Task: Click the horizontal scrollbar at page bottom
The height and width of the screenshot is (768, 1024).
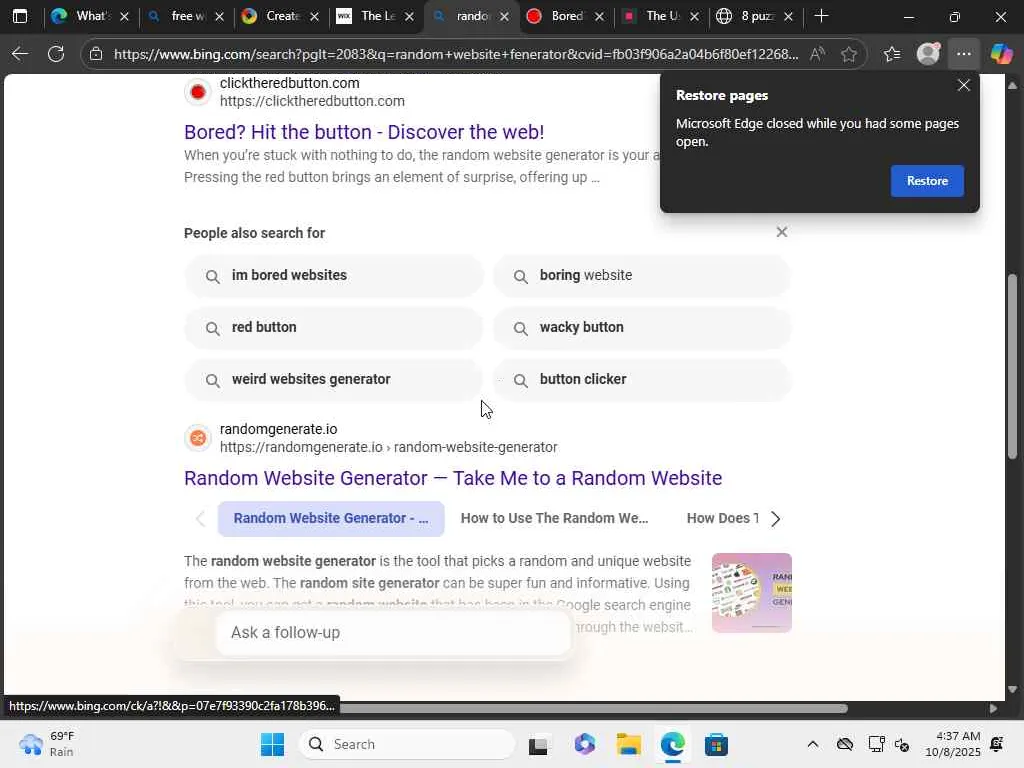Action: click(593, 709)
